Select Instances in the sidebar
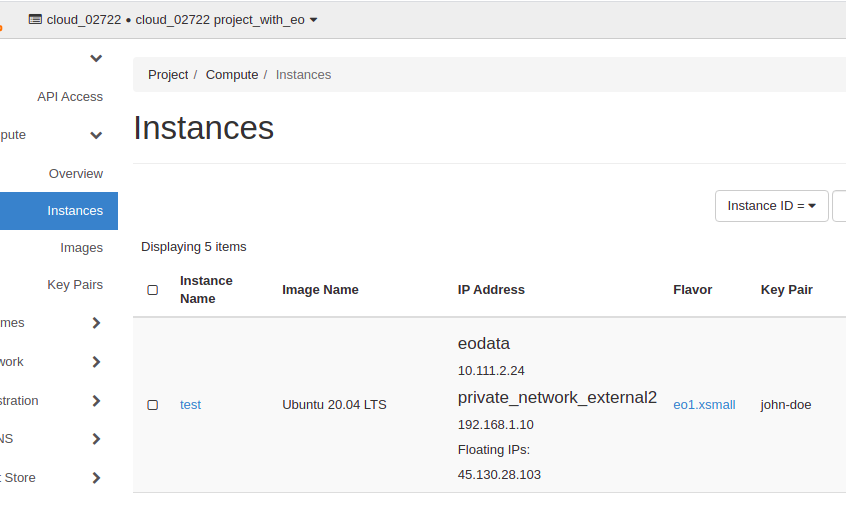This screenshot has height=506, width=846. point(74,211)
